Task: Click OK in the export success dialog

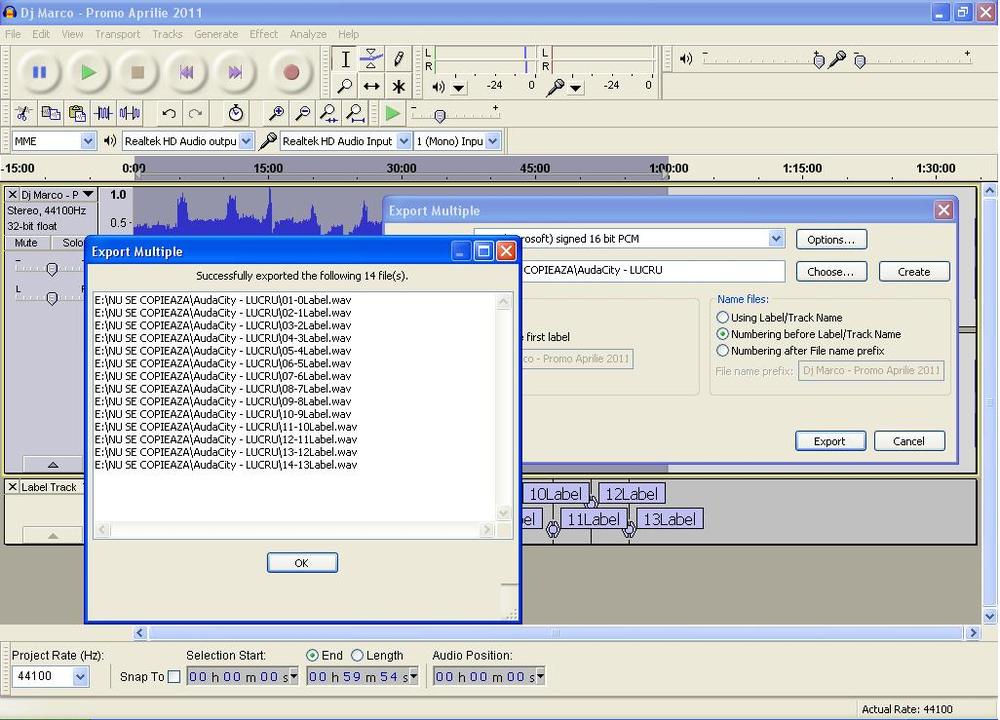Action: (302, 562)
